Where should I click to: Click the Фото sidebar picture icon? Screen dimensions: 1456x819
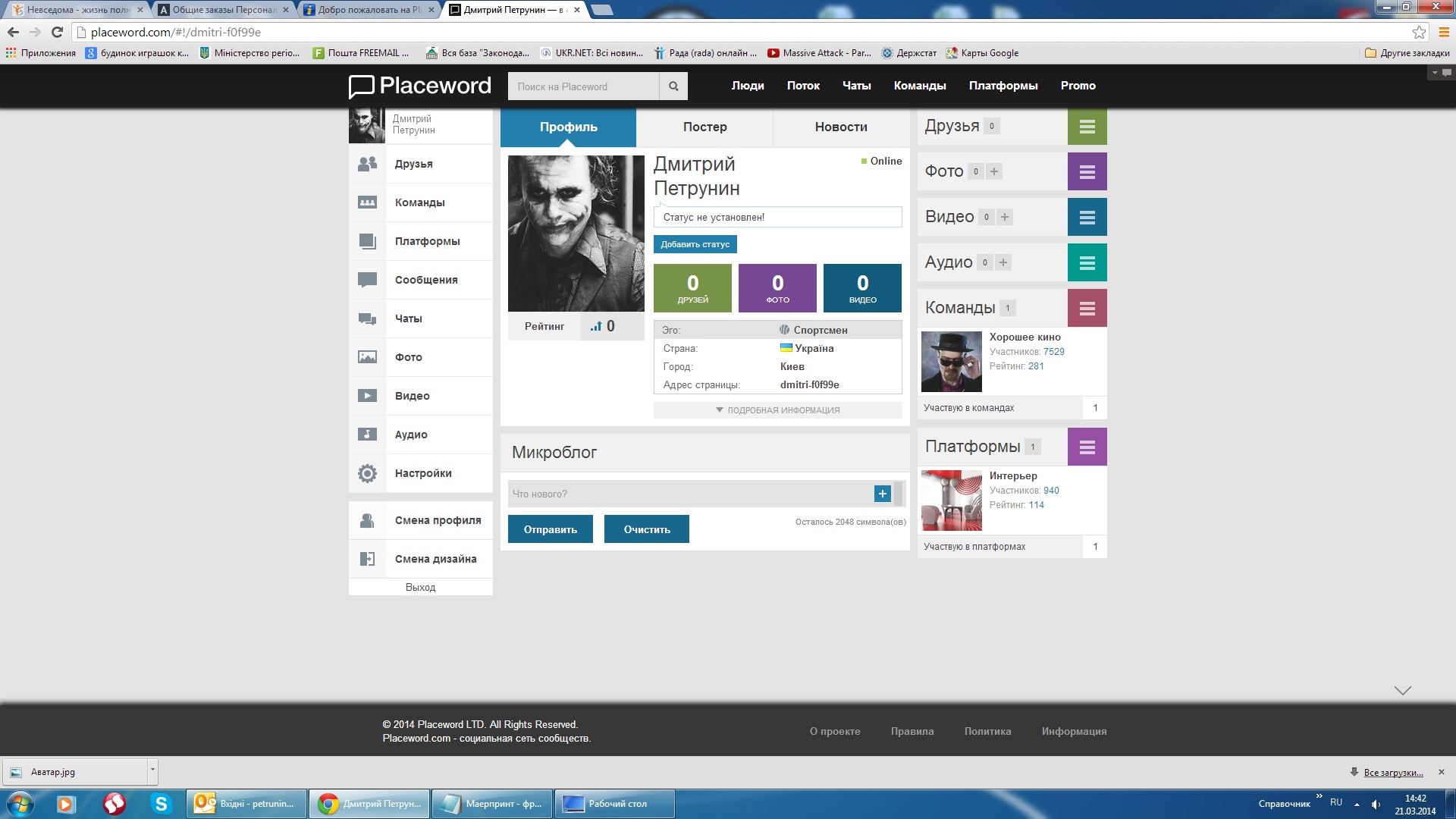368,357
